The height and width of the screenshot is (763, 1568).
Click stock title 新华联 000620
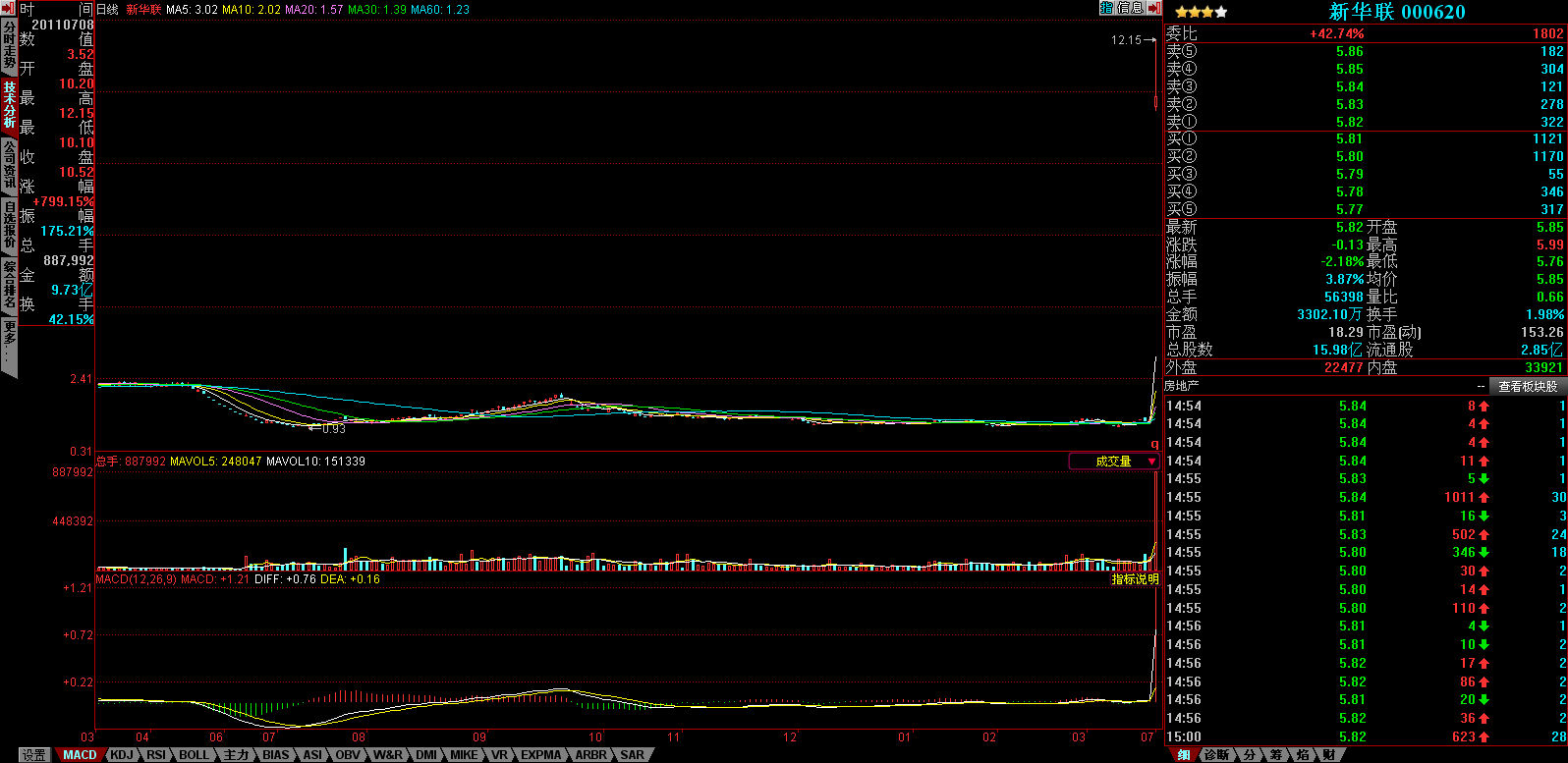pos(1396,12)
